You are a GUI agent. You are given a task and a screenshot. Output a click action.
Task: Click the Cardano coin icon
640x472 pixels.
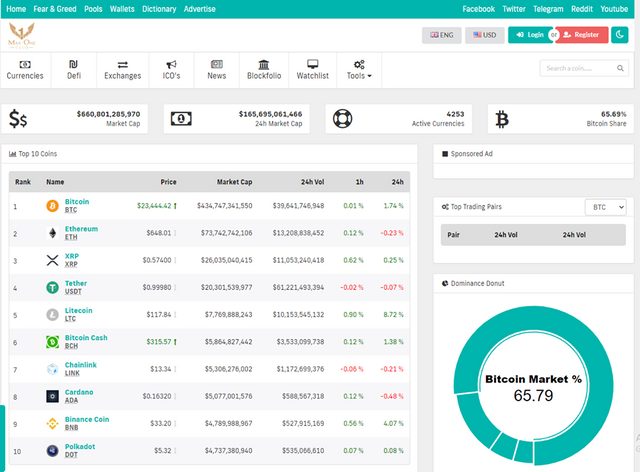point(52,396)
